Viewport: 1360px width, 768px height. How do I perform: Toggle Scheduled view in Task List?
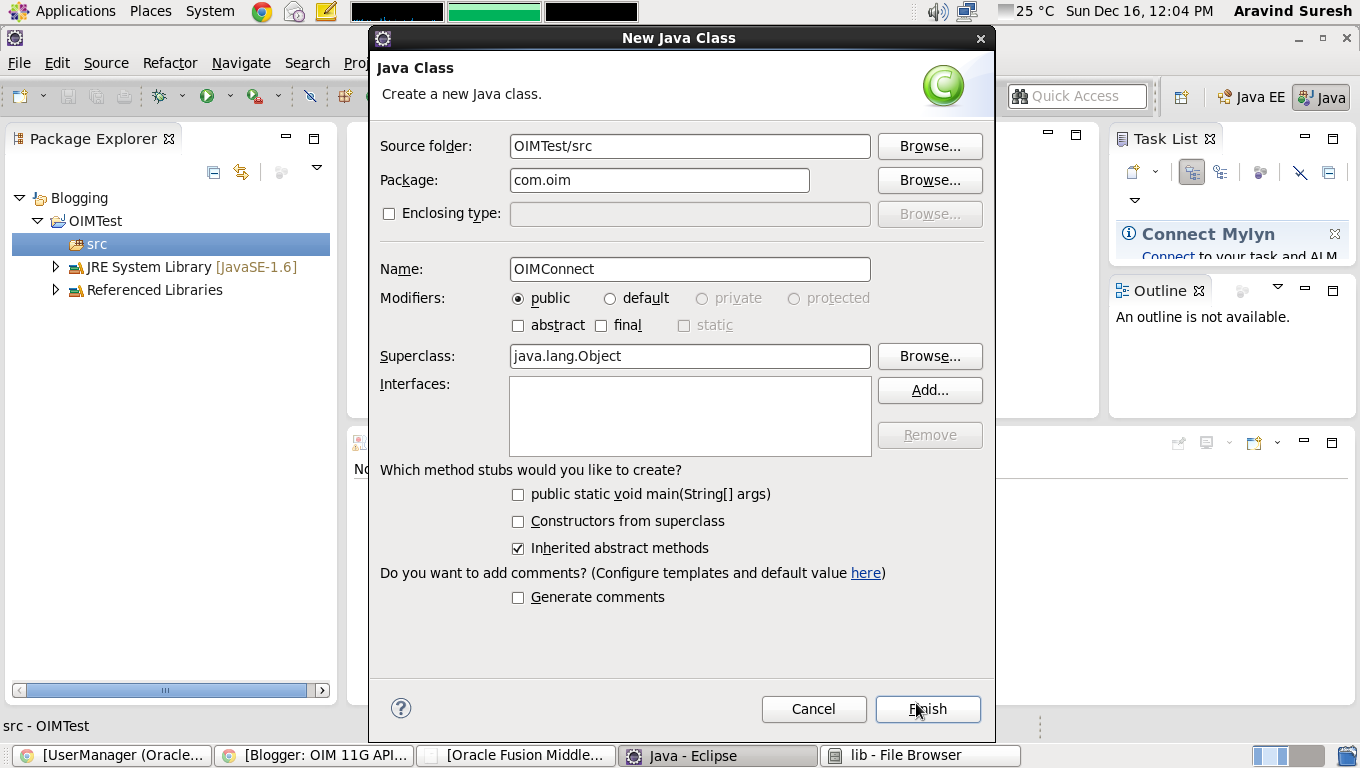tap(1220, 172)
